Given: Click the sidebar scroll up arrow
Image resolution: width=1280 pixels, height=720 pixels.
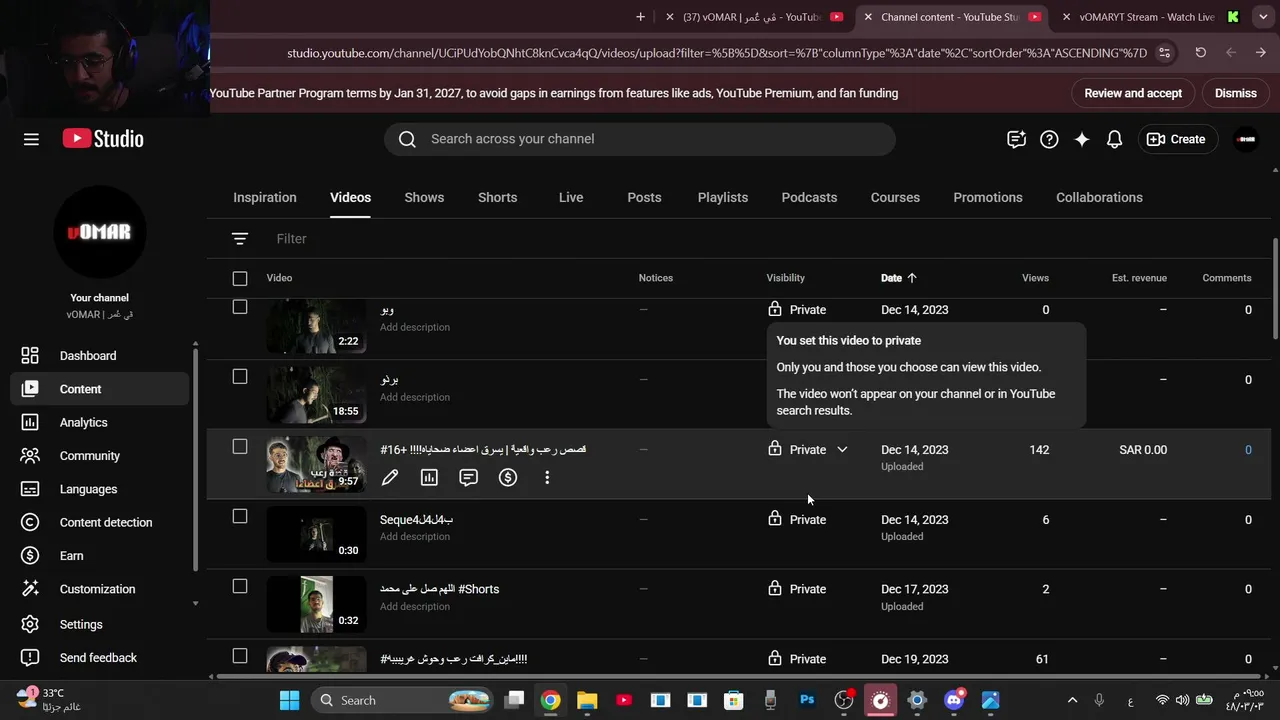Looking at the screenshot, I should [x=195, y=345].
